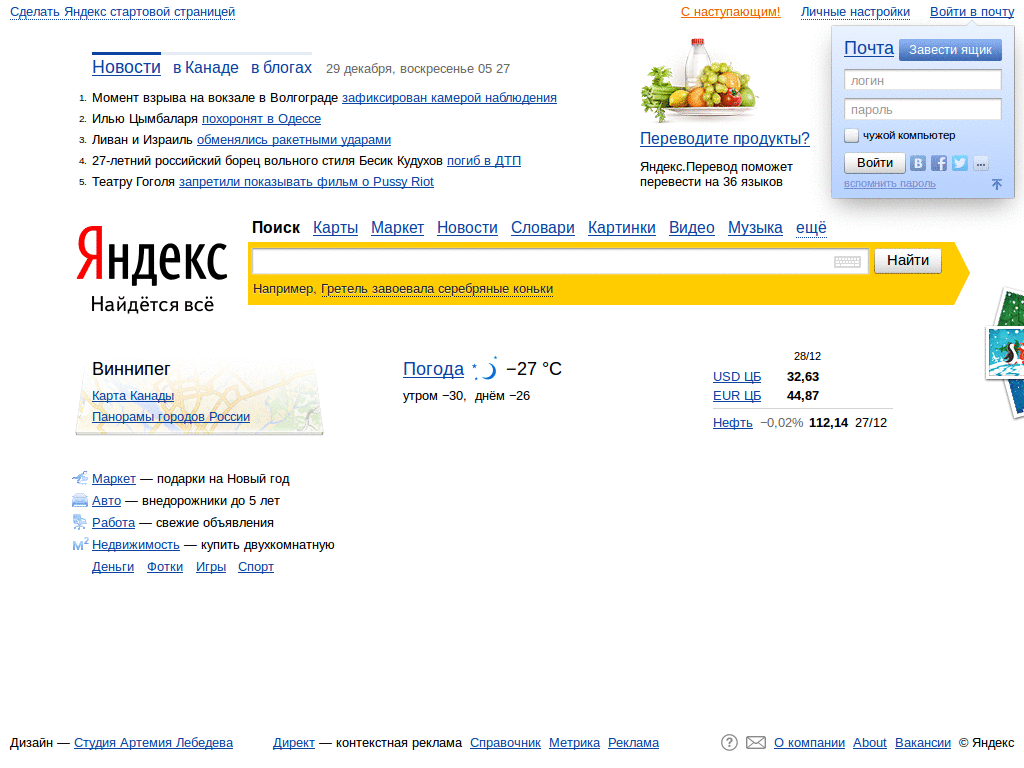This screenshot has width=1024, height=768.
Task: Click the Войти login button
Action: tap(874, 163)
